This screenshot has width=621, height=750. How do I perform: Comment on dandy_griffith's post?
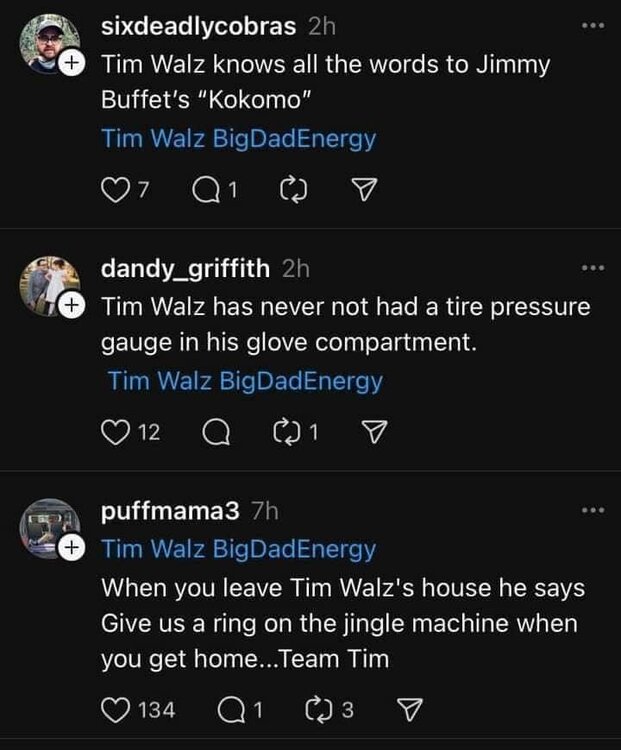(x=212, y=432)
